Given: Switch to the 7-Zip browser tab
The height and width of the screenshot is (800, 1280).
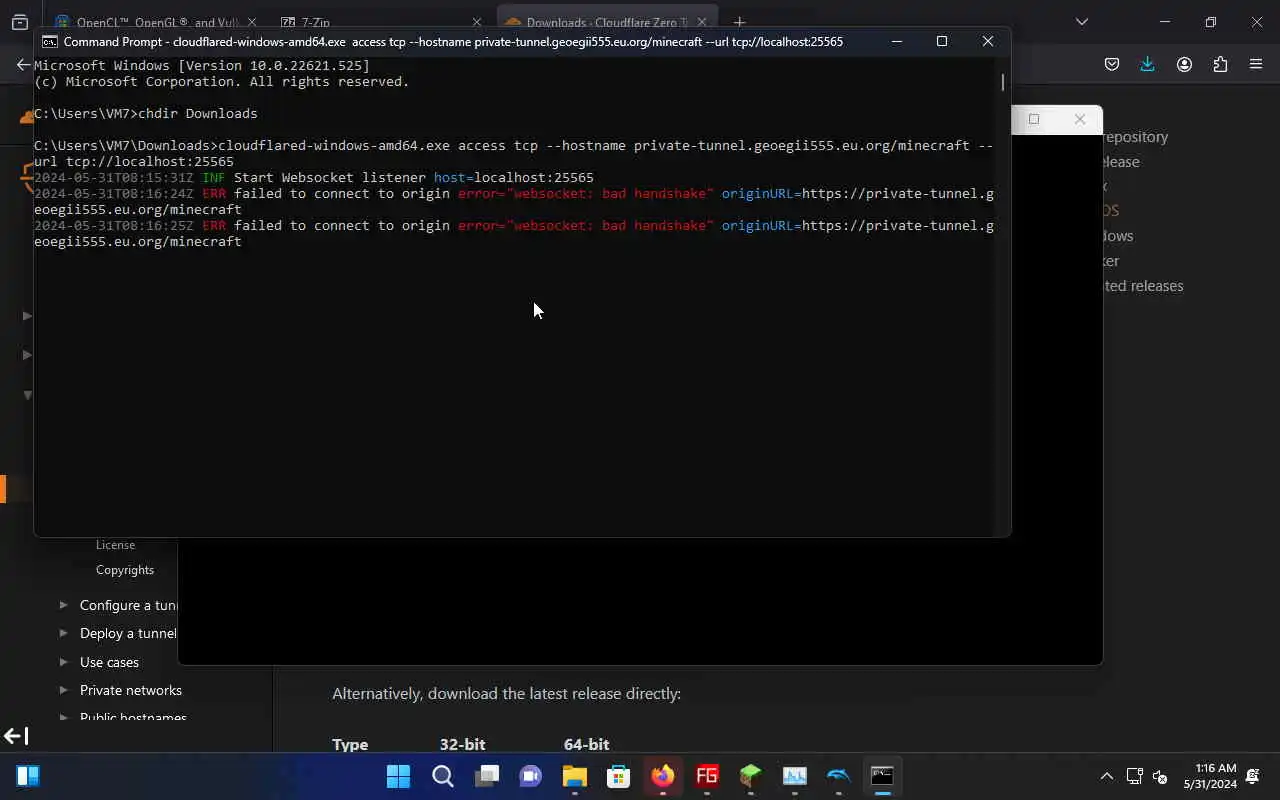Looking at the screenshot, I should (380, 22).
